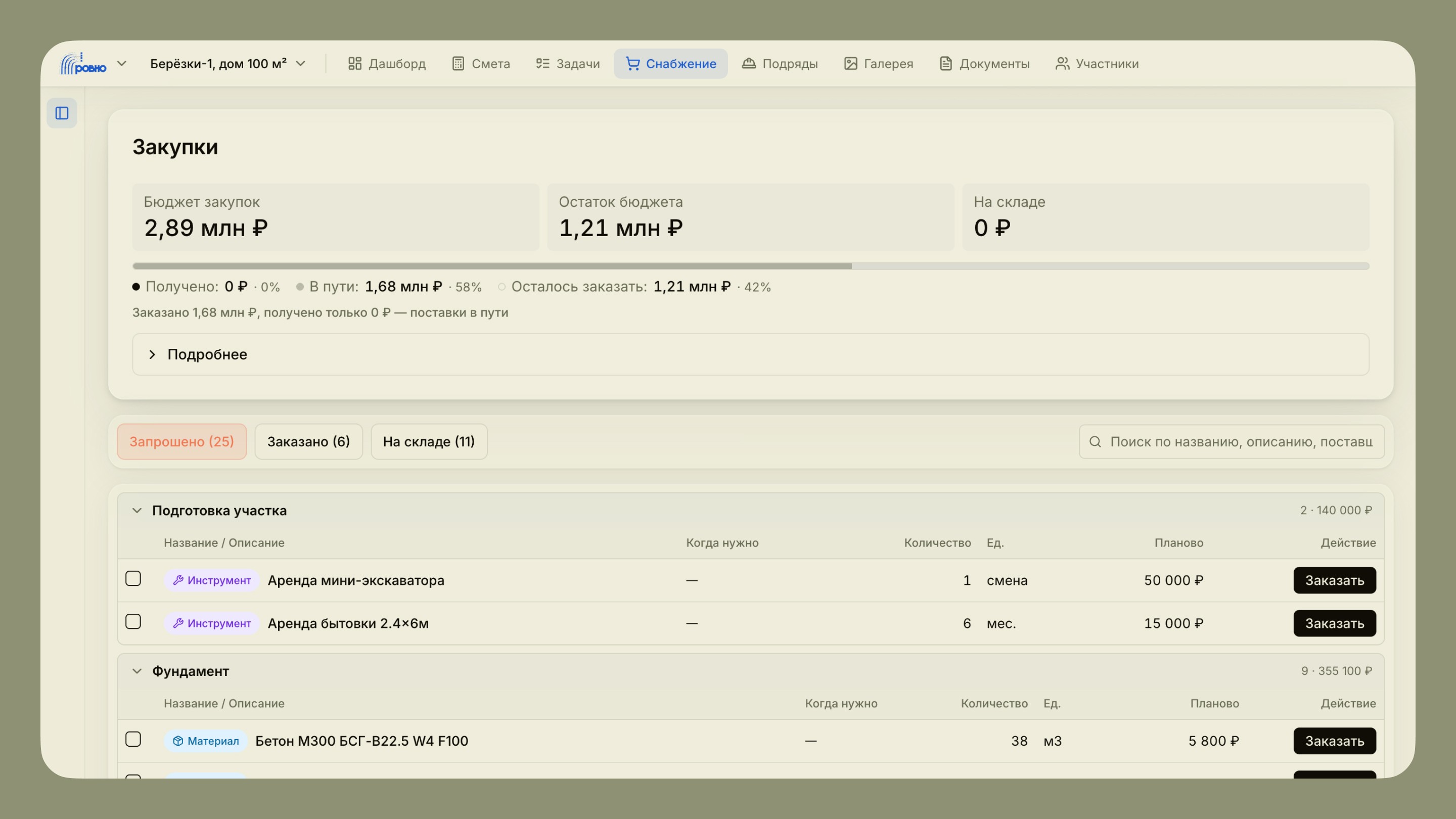Open the Смета tab
Screen dimensions: 1456x819
(481, 63)
